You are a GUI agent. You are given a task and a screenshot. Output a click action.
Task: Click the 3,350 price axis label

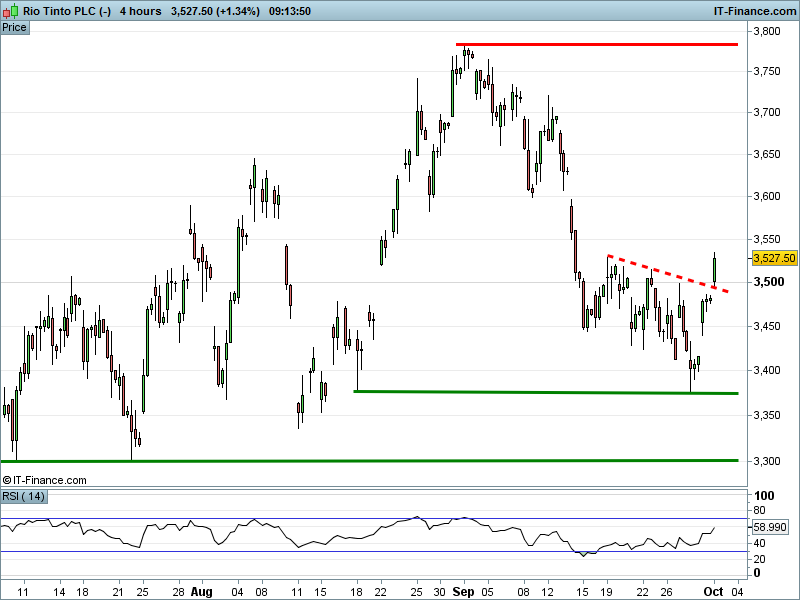pyautogui.click(x=767, y=415)
